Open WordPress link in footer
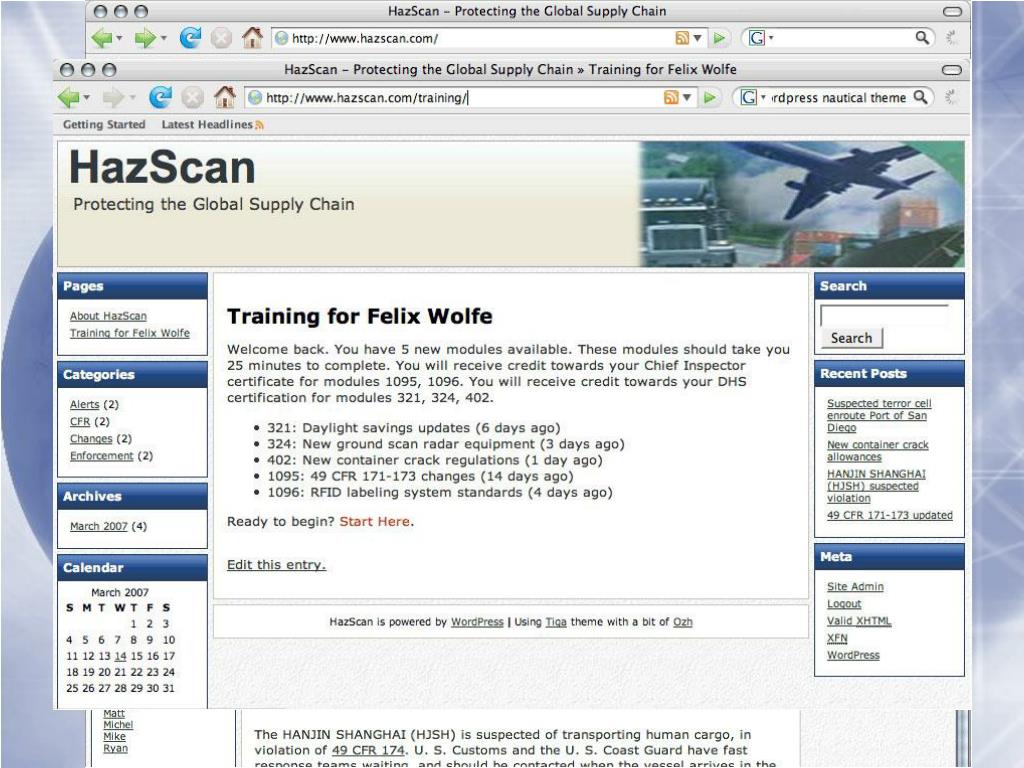The image size is (1024, 768). pyautogui.click(x=477, y=622)
